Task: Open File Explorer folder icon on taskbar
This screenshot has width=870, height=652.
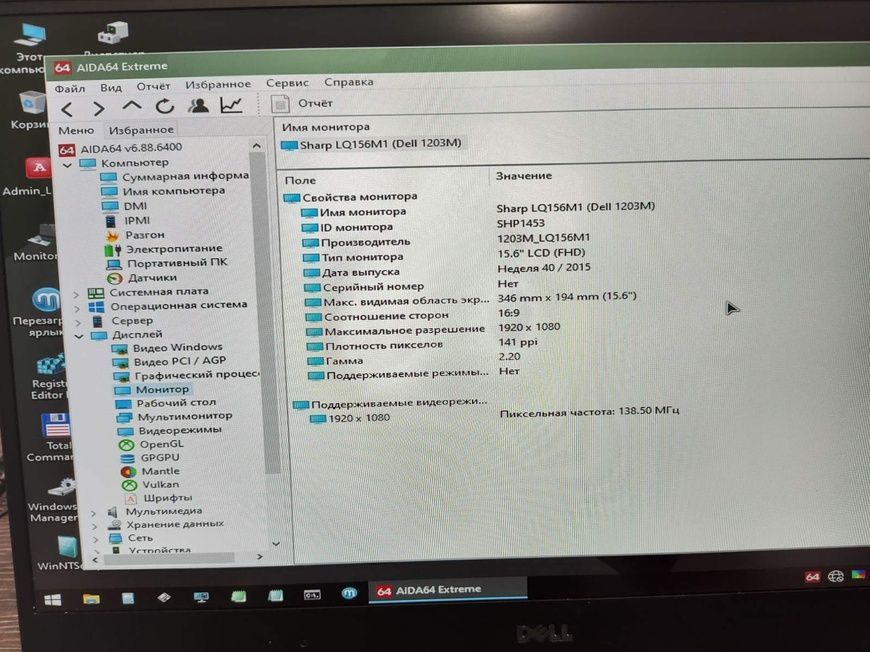Action: pos(91,599)
